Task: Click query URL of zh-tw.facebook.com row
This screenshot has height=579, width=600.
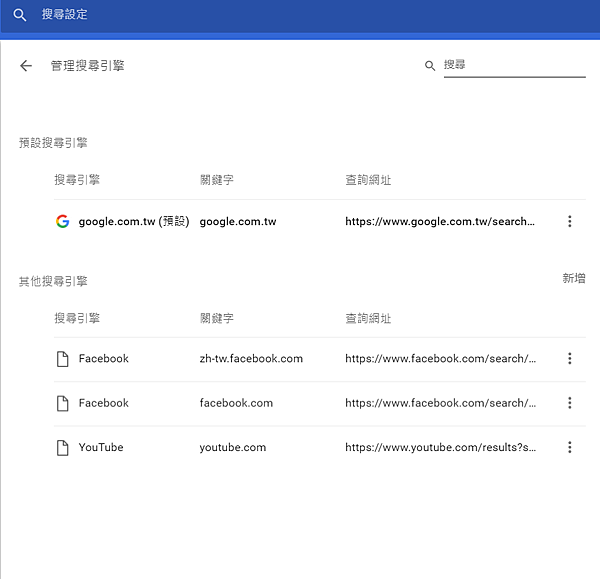Action: pos(440,359)
